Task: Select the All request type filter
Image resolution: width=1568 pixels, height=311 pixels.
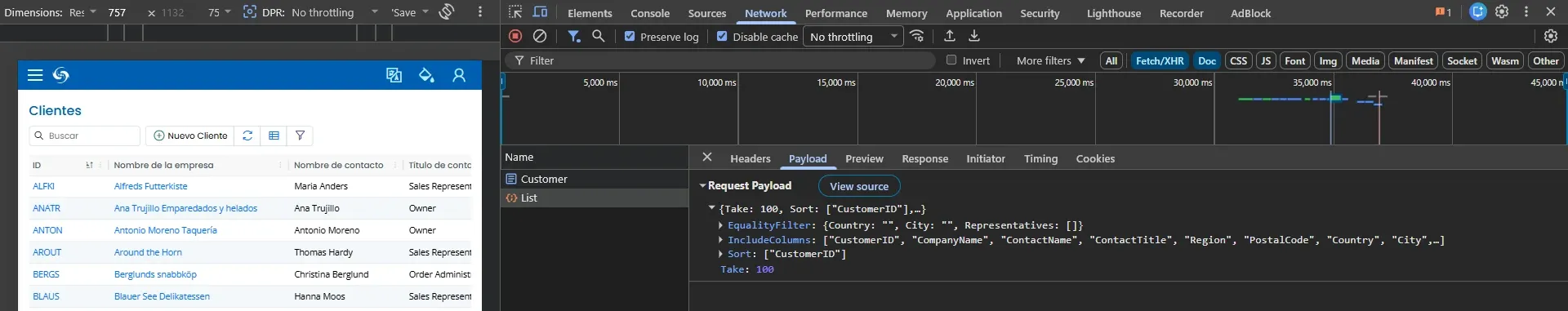Action: point(1111,60)
